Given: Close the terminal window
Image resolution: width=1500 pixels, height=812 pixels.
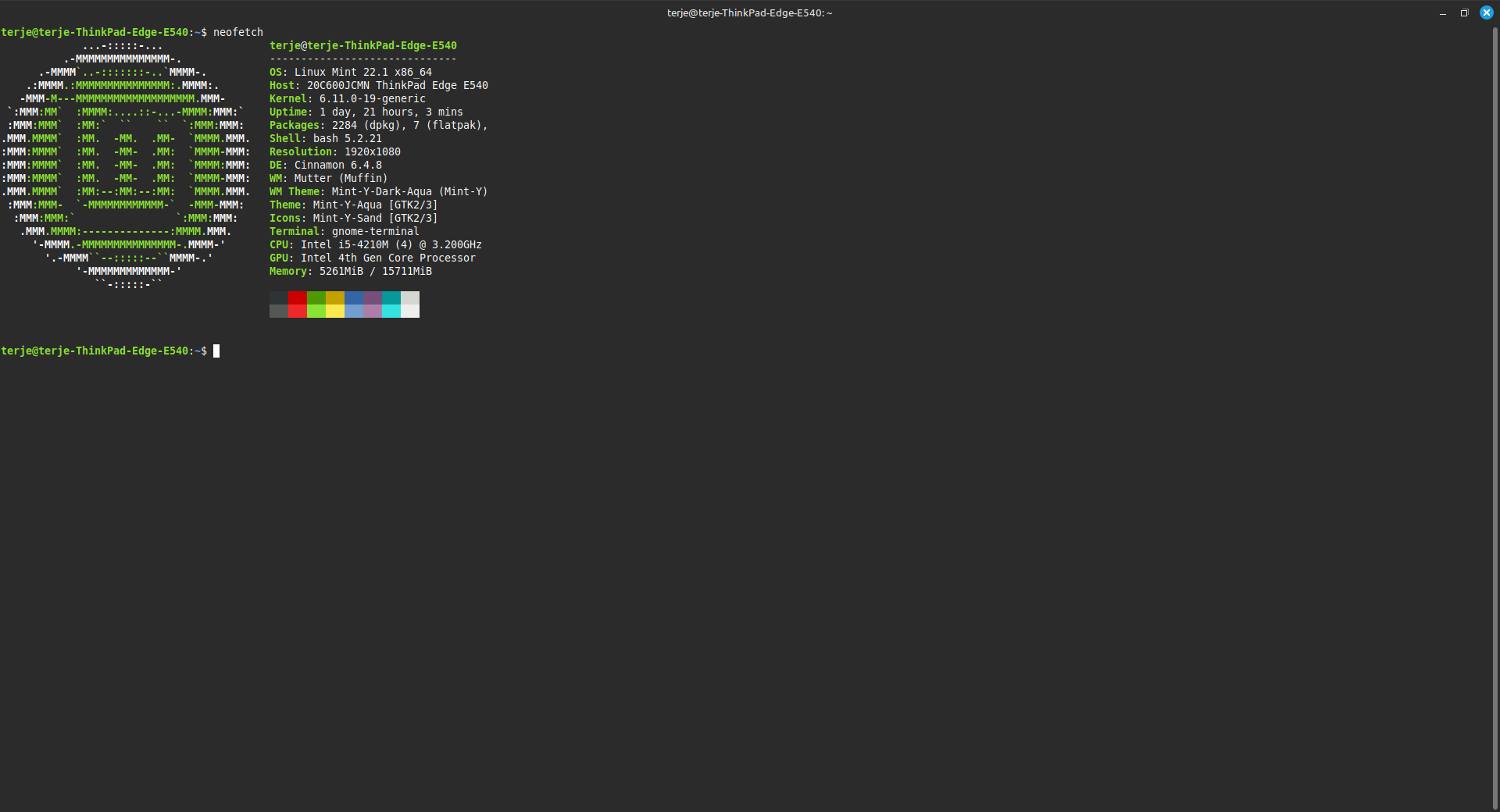Looking at the screenshot, I should tap(1486, 13).
